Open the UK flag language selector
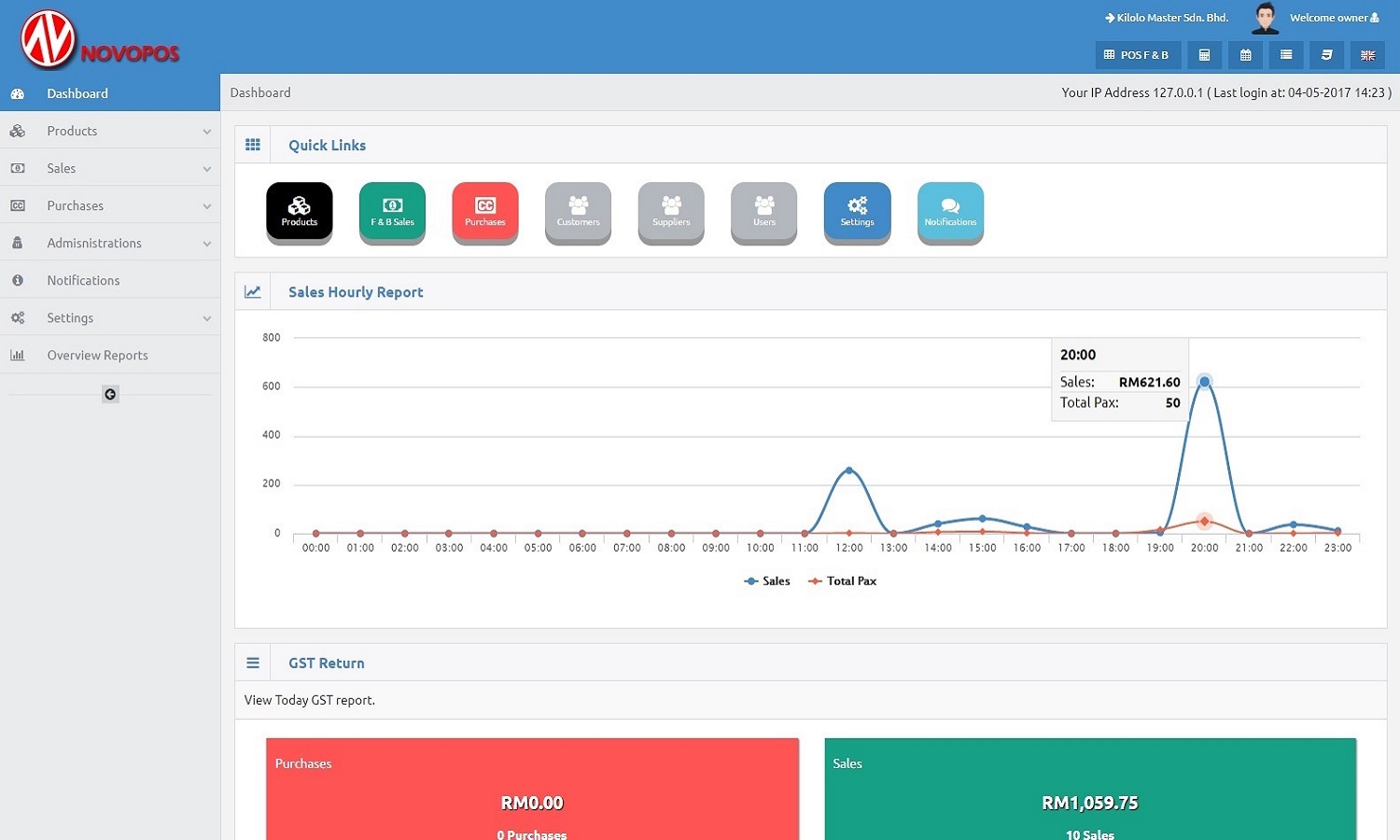The image size is (1400, 840). coord(1367,55)
